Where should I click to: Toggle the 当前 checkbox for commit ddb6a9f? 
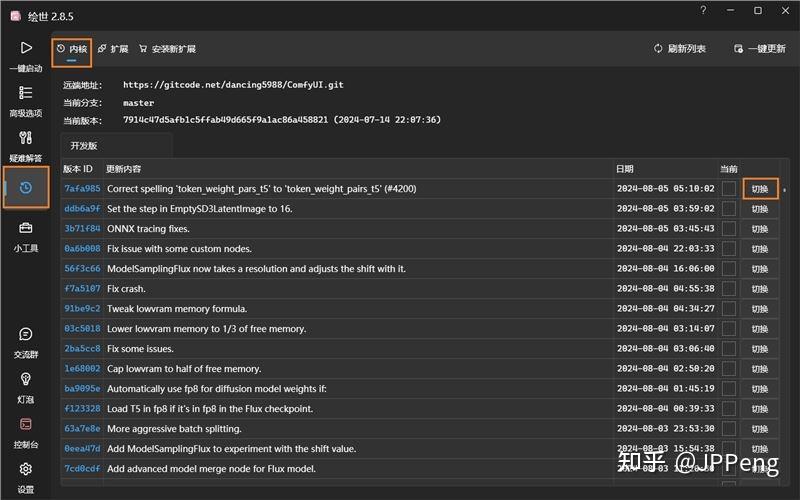click(729, 208)
